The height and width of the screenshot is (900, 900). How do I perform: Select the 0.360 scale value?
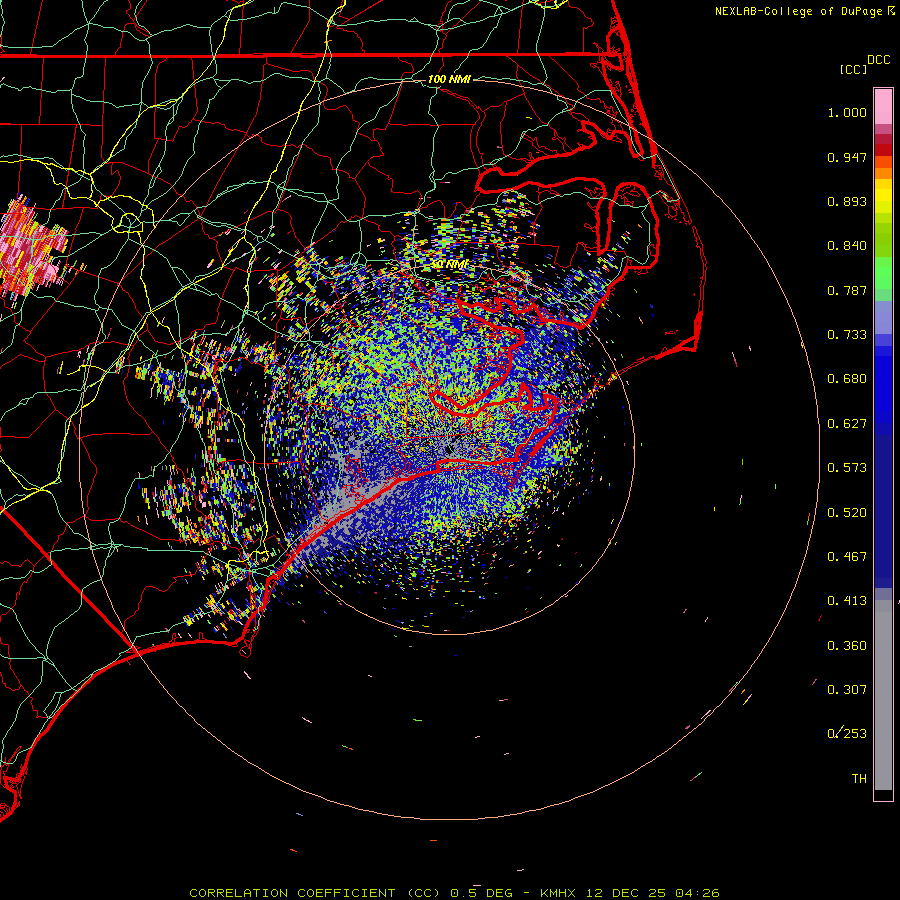point(847,646)
